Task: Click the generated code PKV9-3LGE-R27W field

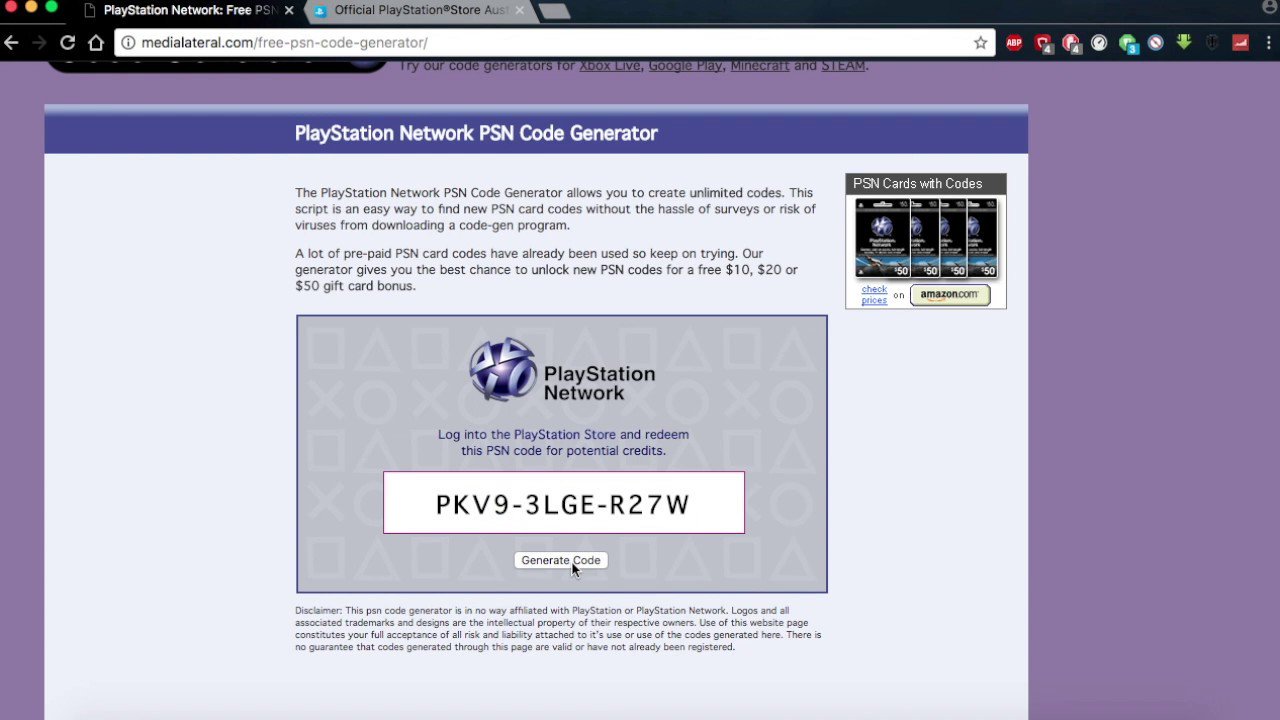Action: [564, 503]
